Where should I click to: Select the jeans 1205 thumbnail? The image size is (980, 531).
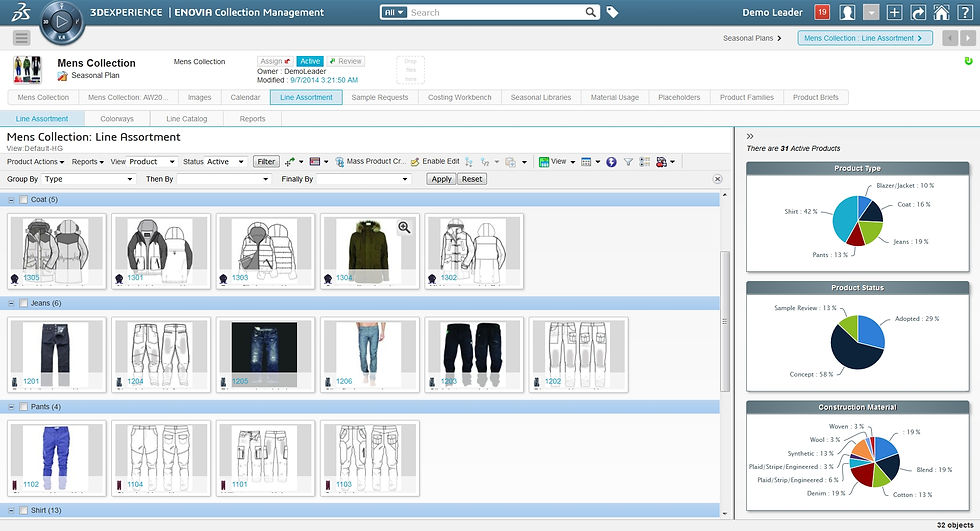[265, 355]
